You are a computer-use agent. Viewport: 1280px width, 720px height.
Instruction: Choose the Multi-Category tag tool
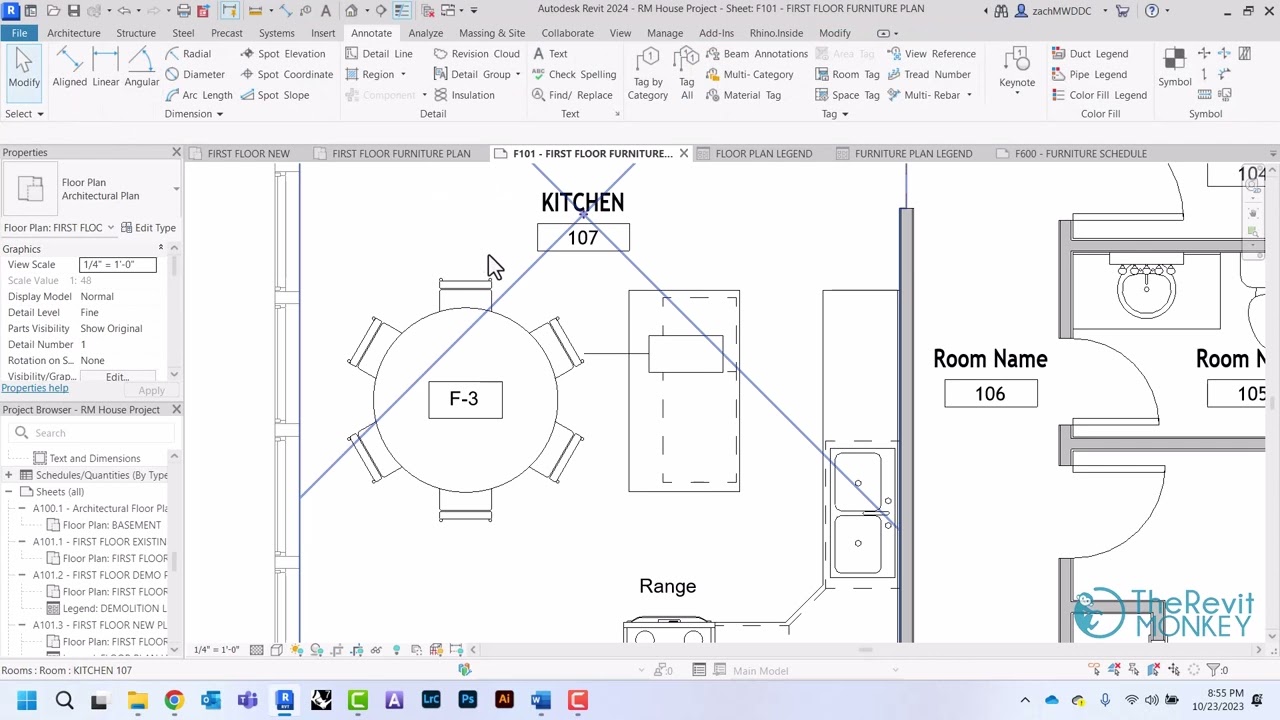point(749,74)
